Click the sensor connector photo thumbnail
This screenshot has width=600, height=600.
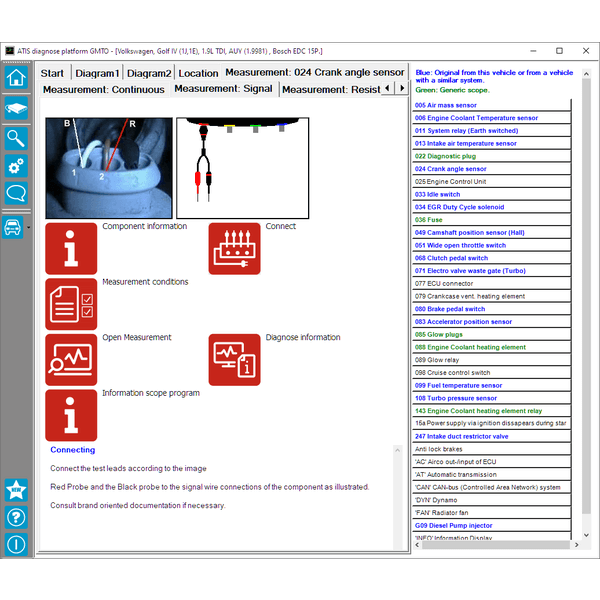click(109, 168)
